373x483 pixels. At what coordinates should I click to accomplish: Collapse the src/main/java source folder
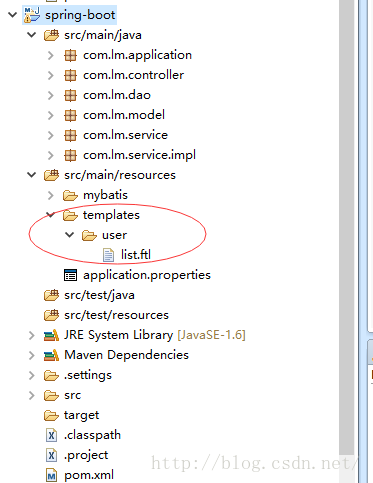pos(32,35)
